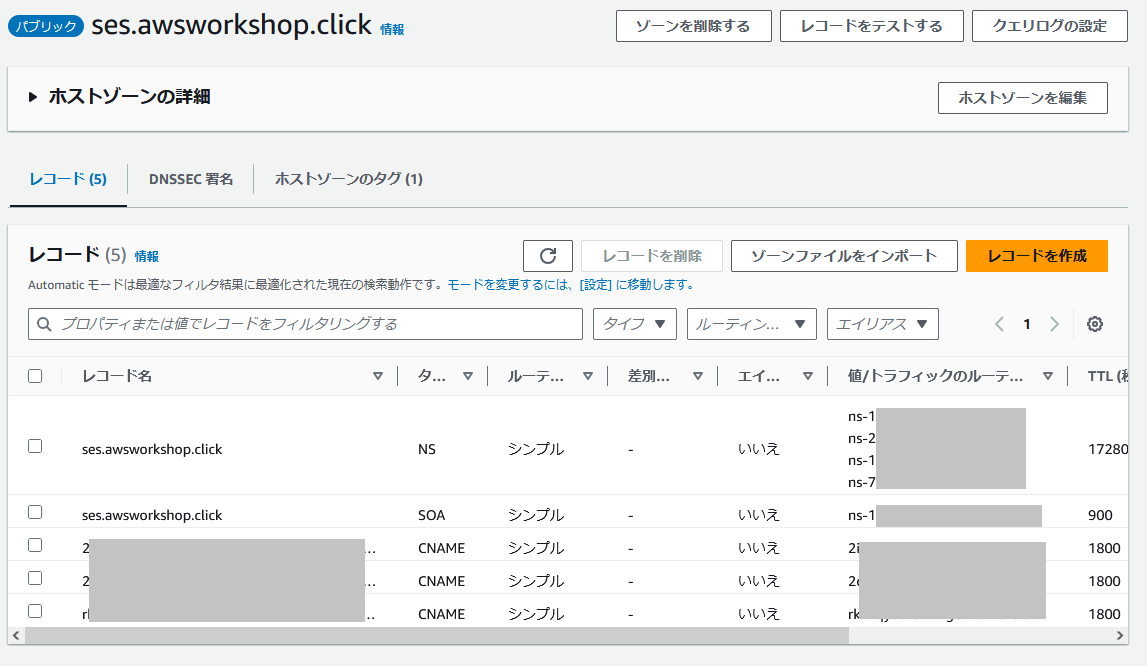Sort by differentiator column arrow
The height and width of the screenshot is (666, 1147).
[698, 376]
